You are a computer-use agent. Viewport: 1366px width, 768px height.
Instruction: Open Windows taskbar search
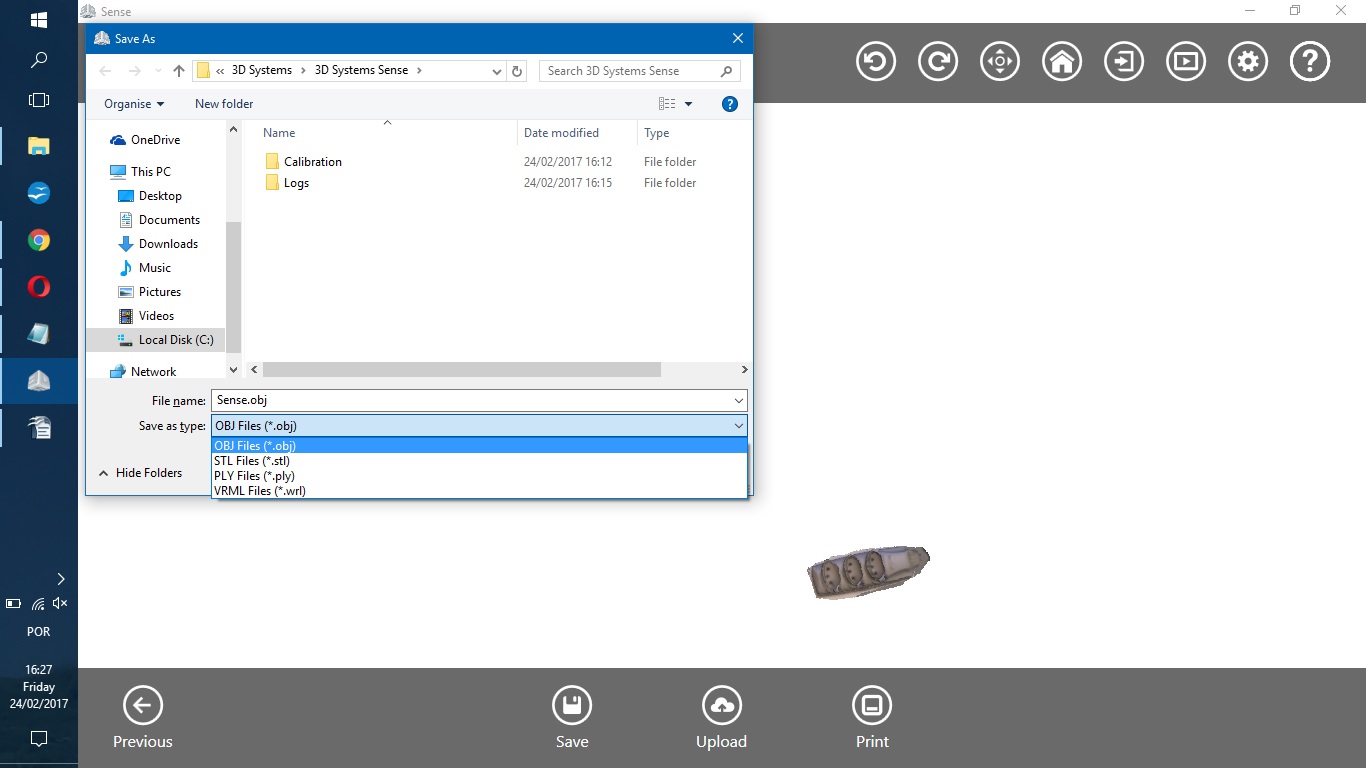[39, 60]
